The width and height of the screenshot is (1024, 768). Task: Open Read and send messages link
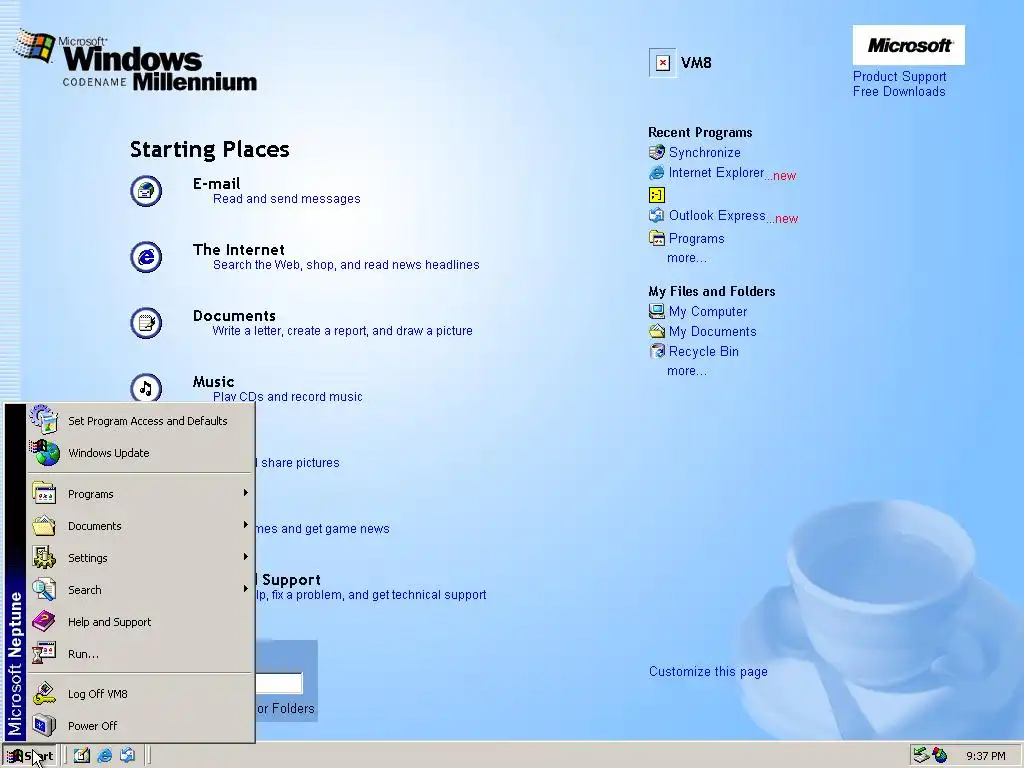tap(287, 199)
